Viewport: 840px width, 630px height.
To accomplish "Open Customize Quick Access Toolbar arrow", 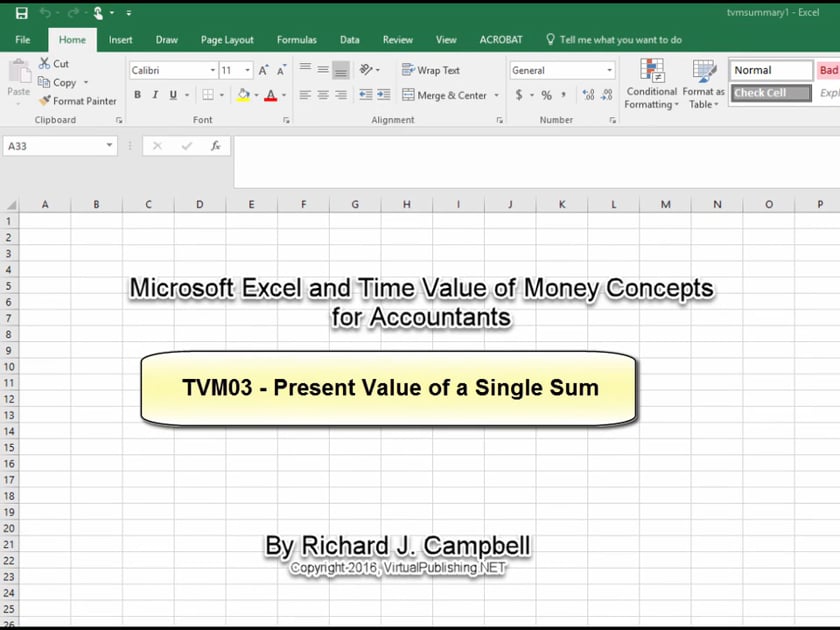I will point(129,13).
